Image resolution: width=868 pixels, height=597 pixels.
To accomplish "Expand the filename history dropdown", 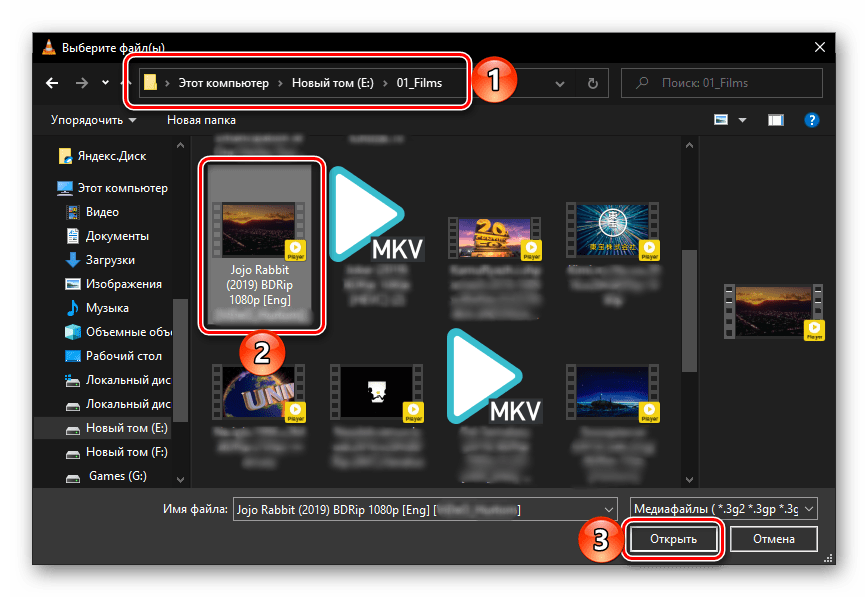I will pos(609,509).
